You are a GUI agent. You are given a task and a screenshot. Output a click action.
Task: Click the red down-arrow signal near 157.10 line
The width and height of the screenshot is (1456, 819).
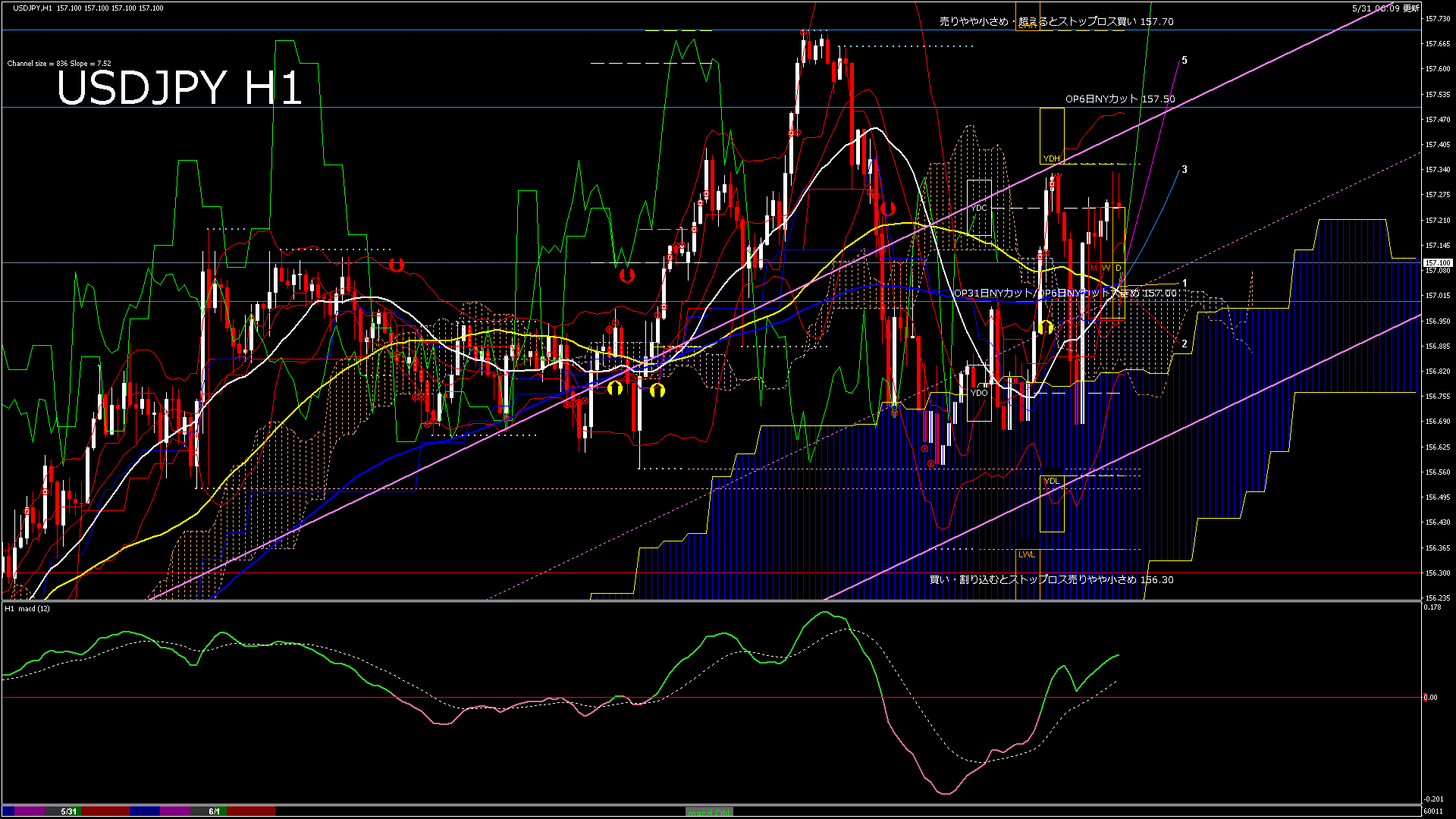pyautogui.click(x=396, y=264)
